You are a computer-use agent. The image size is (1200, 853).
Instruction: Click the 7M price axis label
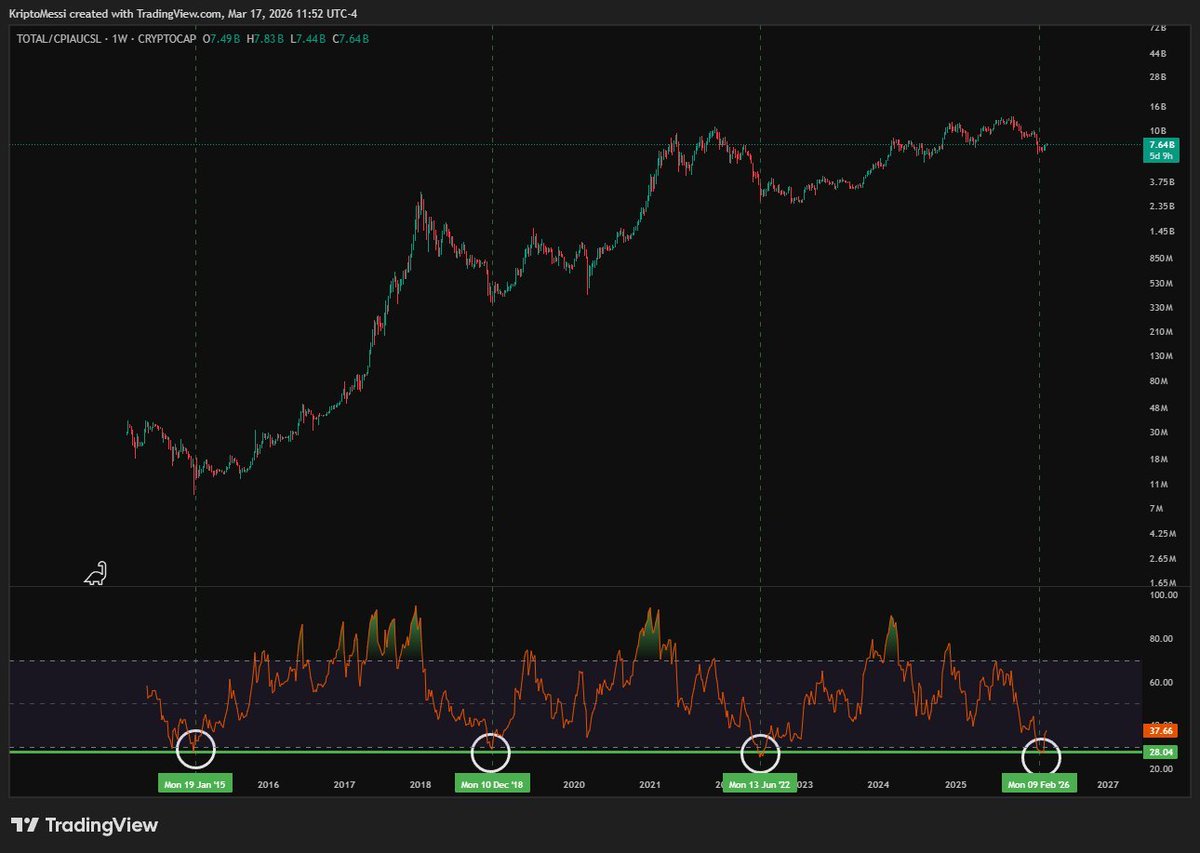pyautogui.click(x=1156, y=509)
